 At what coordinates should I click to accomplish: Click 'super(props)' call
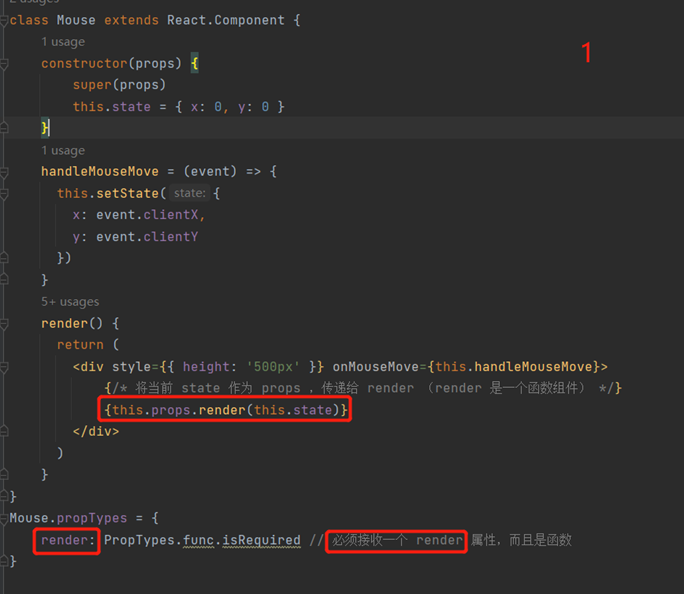coord(119,85)
